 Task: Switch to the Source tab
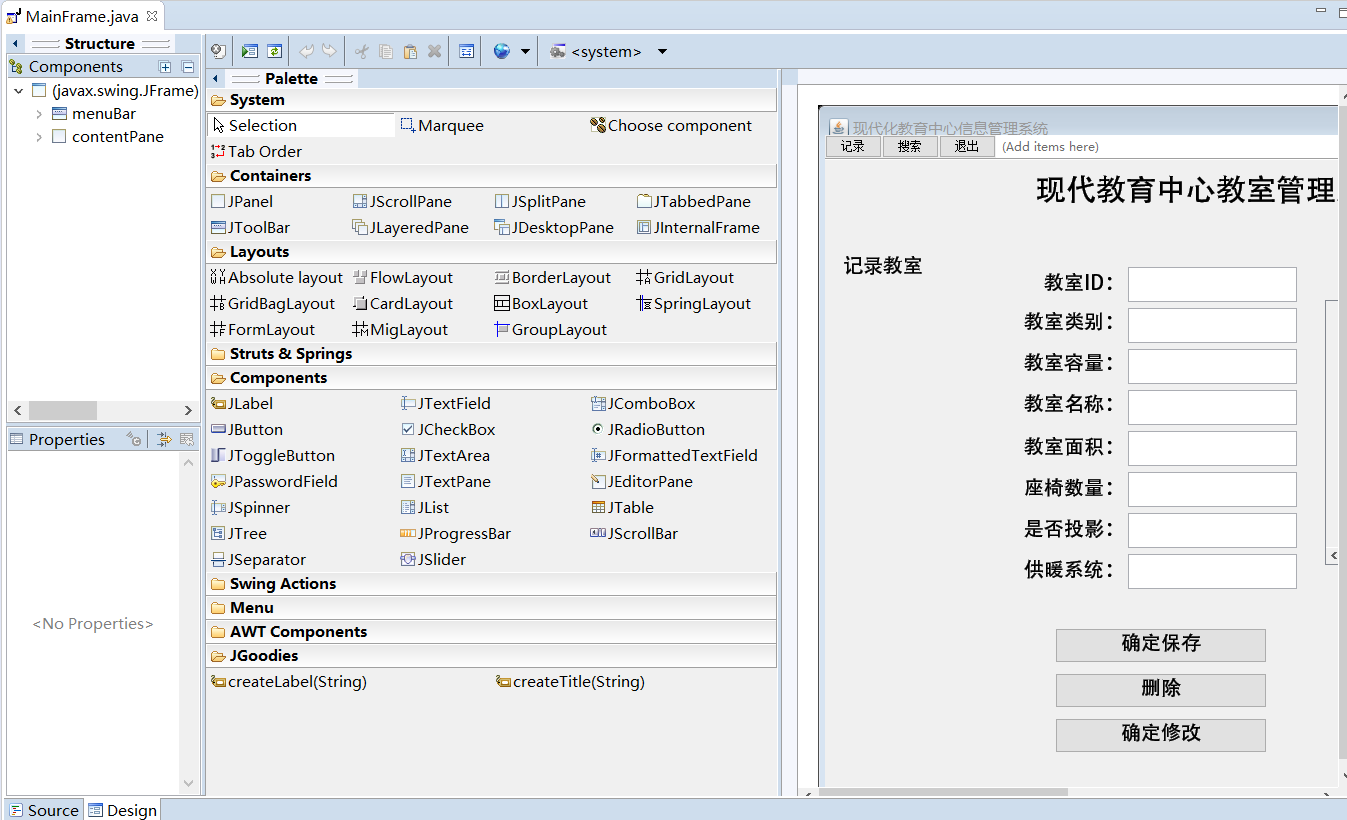tap(43, 809)
